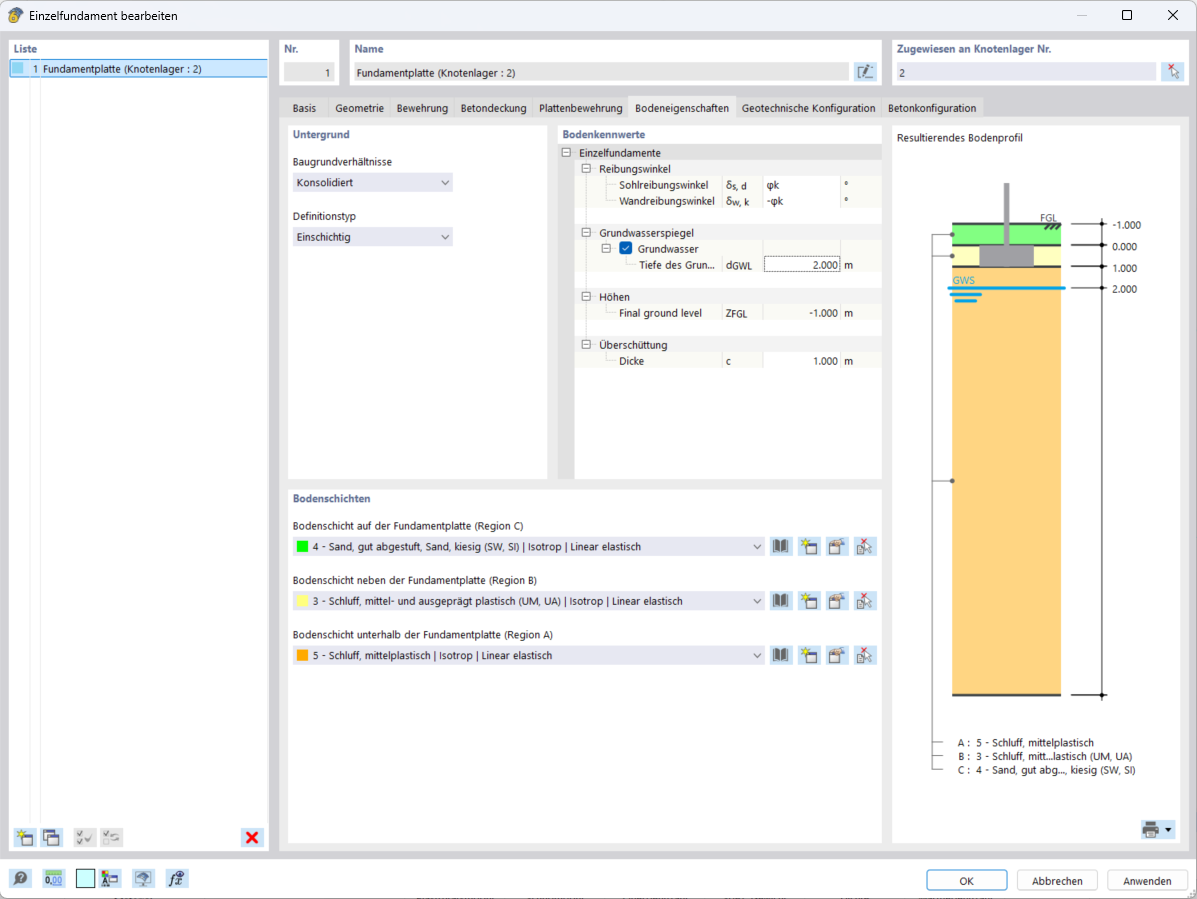Collapse the Reibungswinkel group
The image size is (1197, 899).
pos(586,169)
